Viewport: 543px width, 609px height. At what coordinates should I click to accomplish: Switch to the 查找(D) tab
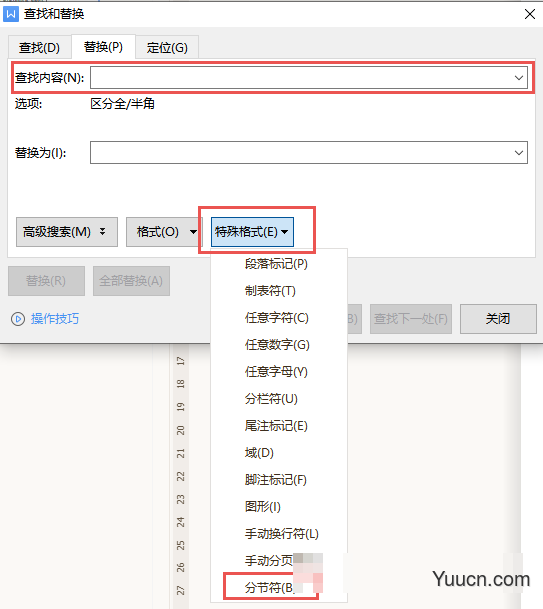pos(39,47)
